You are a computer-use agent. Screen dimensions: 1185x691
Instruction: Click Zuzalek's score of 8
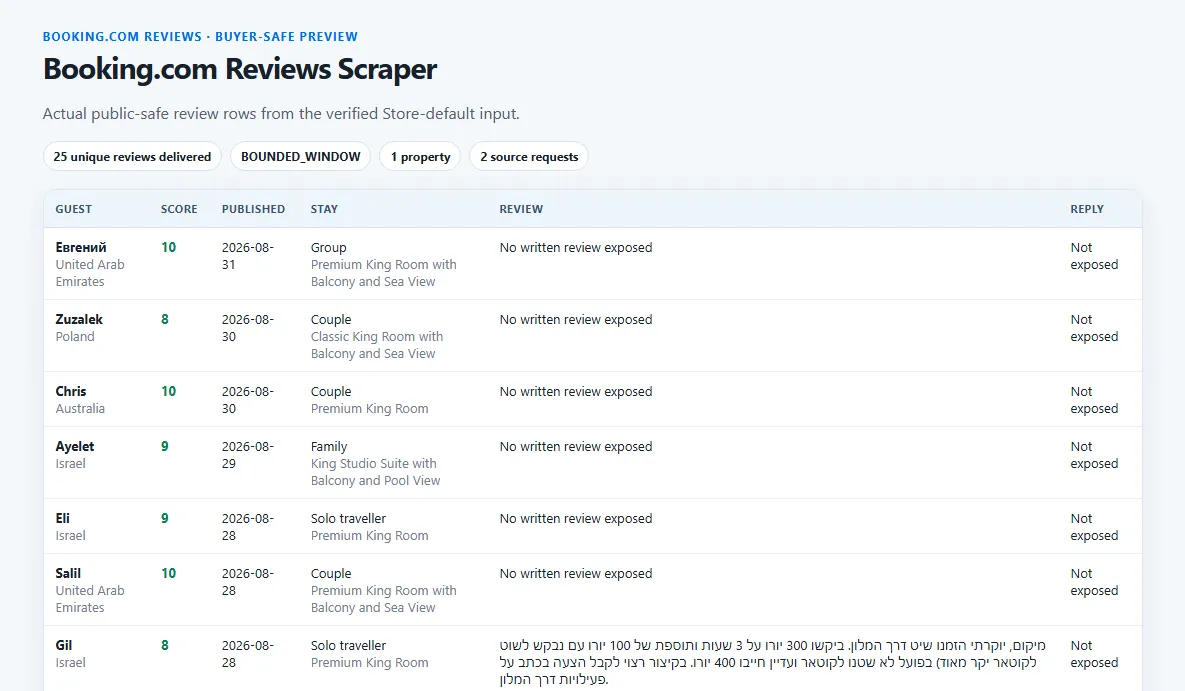(x=165, y=319)
